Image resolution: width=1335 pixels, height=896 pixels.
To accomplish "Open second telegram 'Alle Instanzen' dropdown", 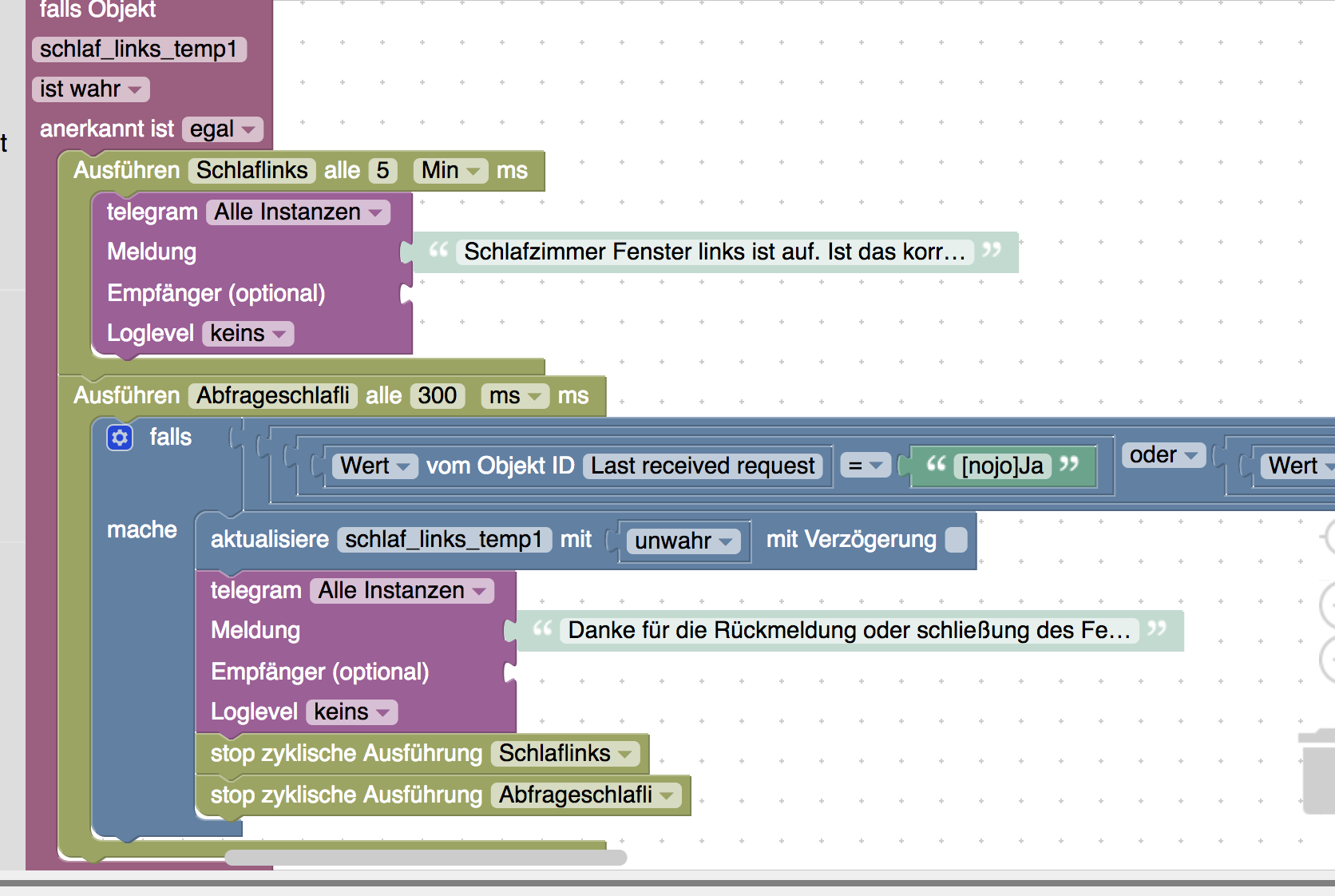I will [x=402, y=591].
